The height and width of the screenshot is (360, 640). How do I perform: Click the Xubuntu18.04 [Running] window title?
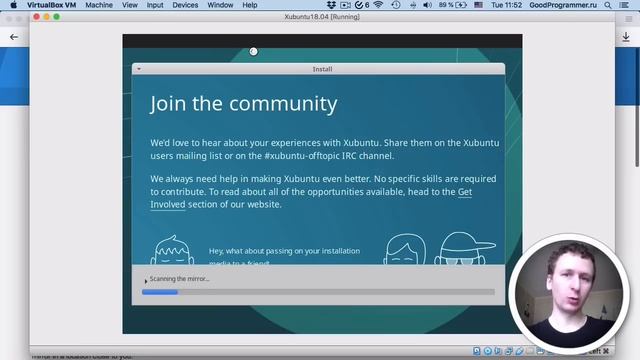(x=322, y=17)
